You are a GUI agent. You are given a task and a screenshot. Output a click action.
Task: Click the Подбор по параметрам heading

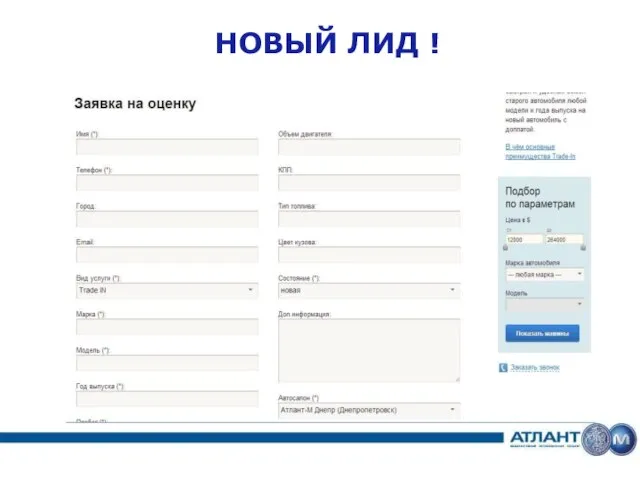click(x=540, y=198)
